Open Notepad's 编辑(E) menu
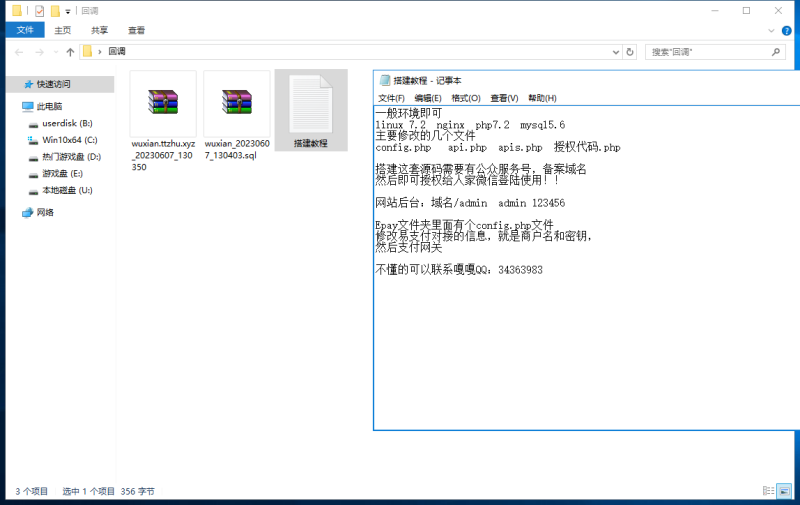This screenshot has width=800, height=505. tap(428, 98)
